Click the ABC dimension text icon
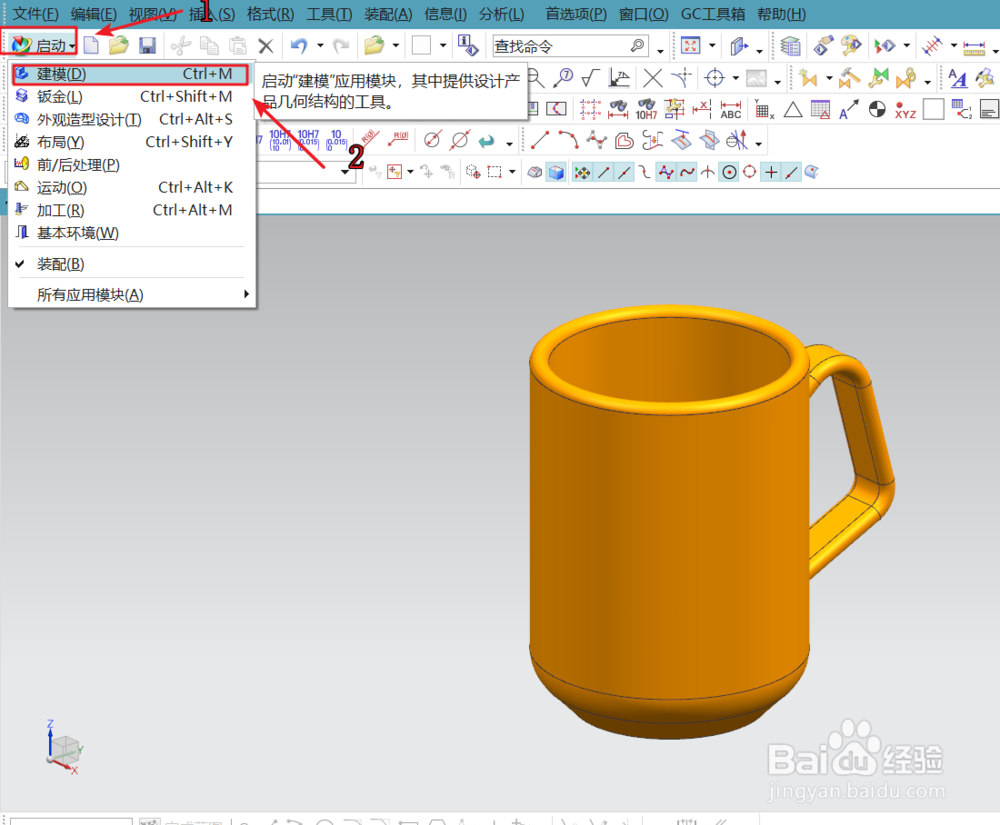Screen dimensions: 1000x825 730,110
